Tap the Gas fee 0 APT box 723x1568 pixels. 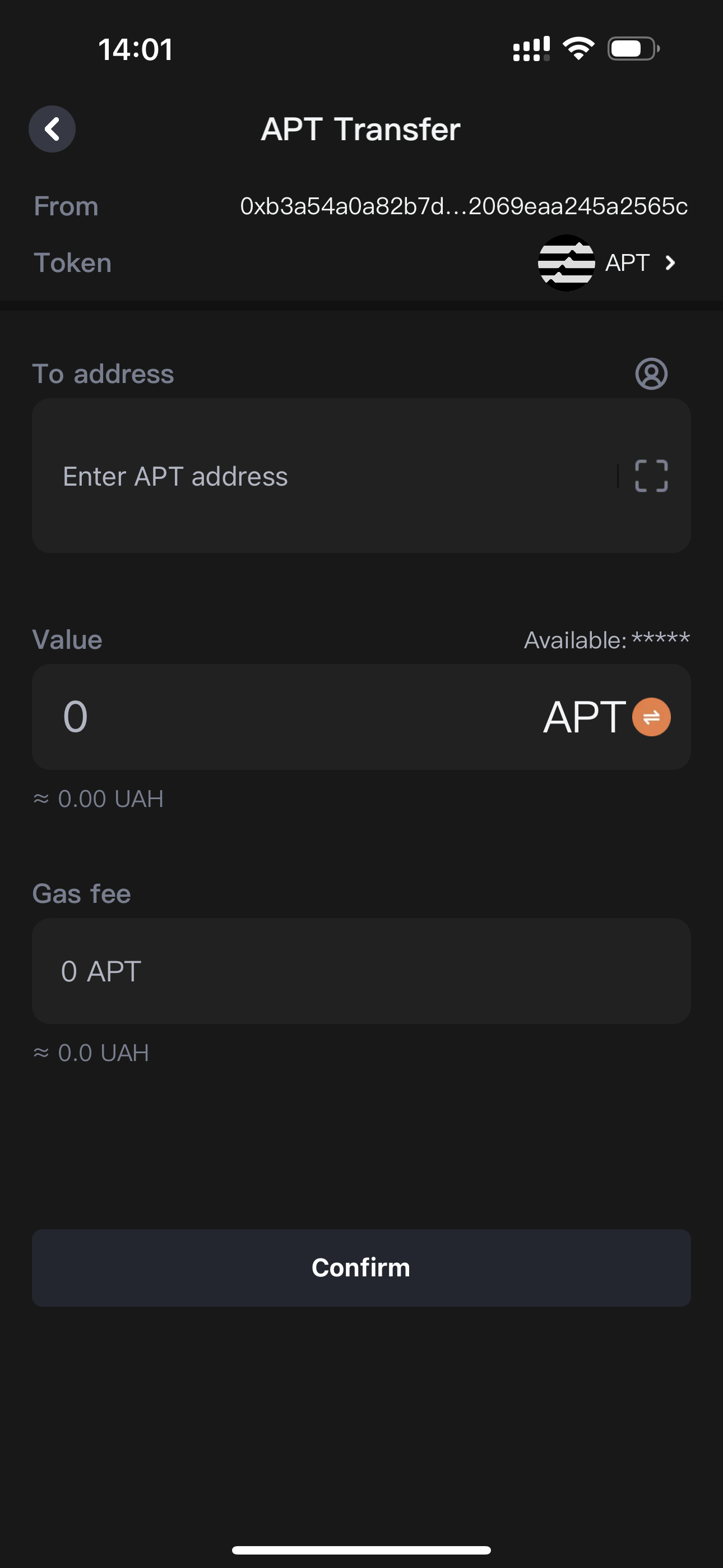pyautogui.click(x=361, y=971)
